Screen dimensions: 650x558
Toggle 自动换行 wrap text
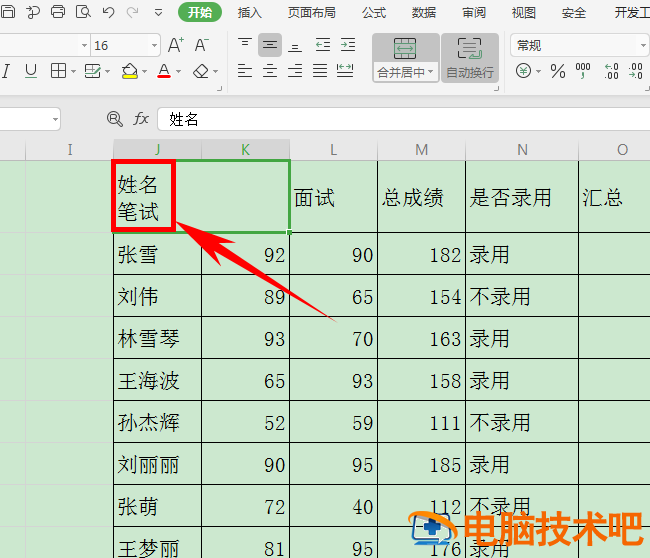coord(470,58)
